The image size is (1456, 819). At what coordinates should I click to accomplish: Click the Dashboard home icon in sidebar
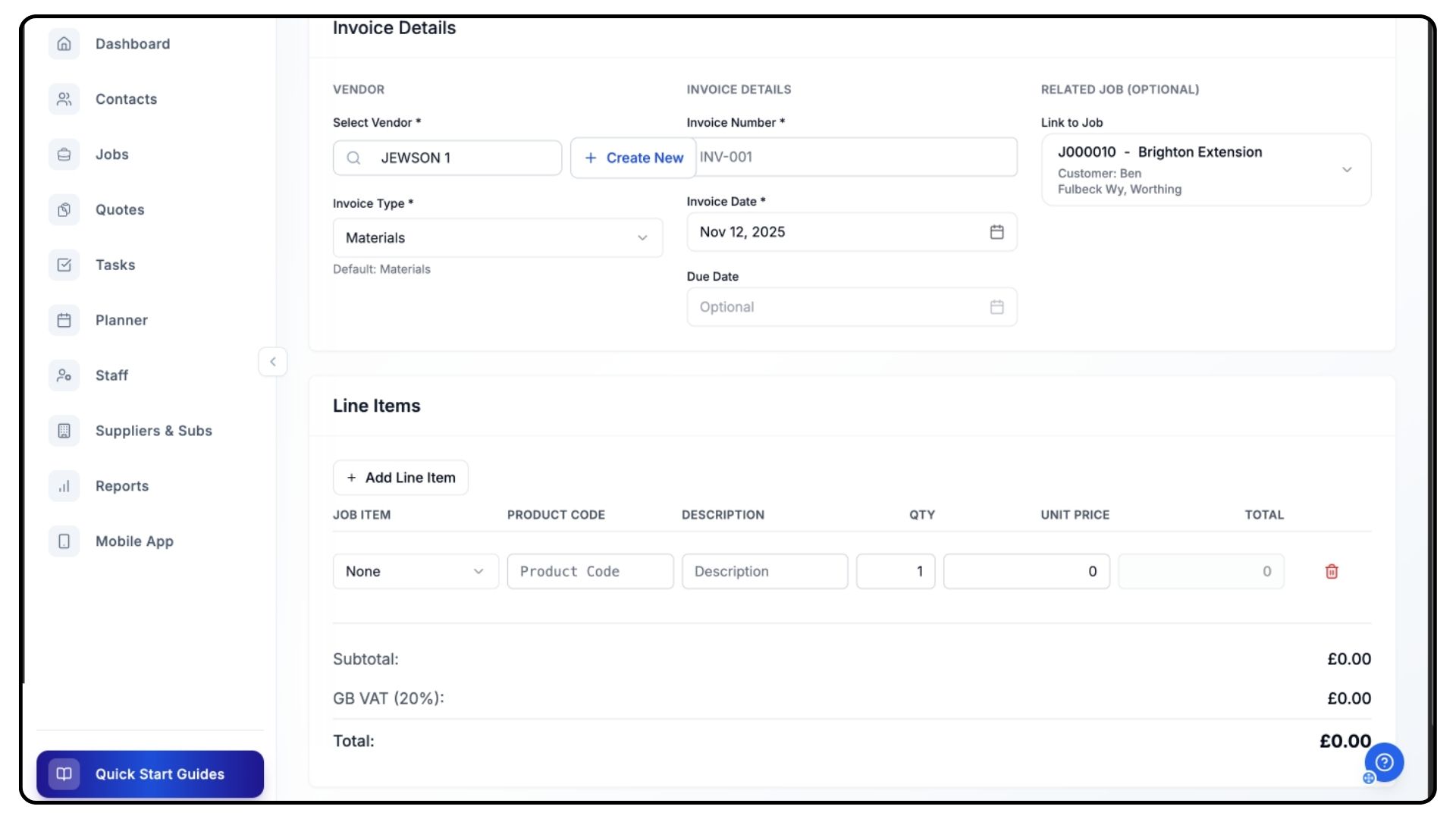[x=64, y=44]
